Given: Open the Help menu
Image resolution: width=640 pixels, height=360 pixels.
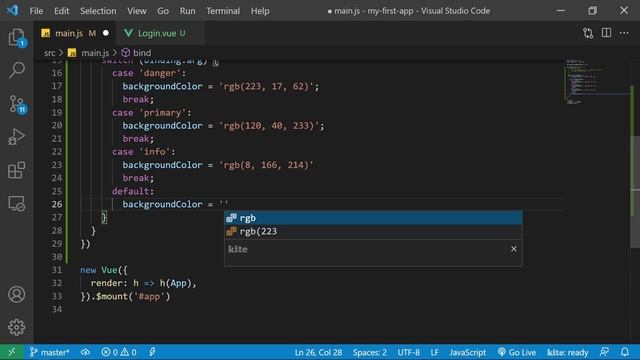Looking at the screenshot, I should click(260, 11).
